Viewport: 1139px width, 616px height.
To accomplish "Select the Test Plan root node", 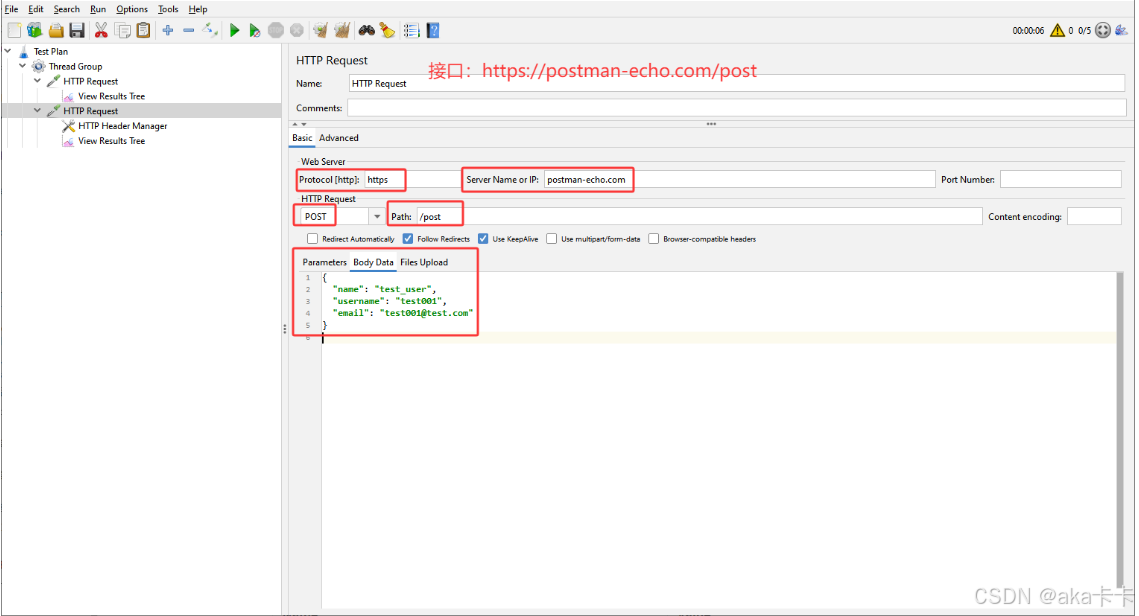I will click(50, 52).
